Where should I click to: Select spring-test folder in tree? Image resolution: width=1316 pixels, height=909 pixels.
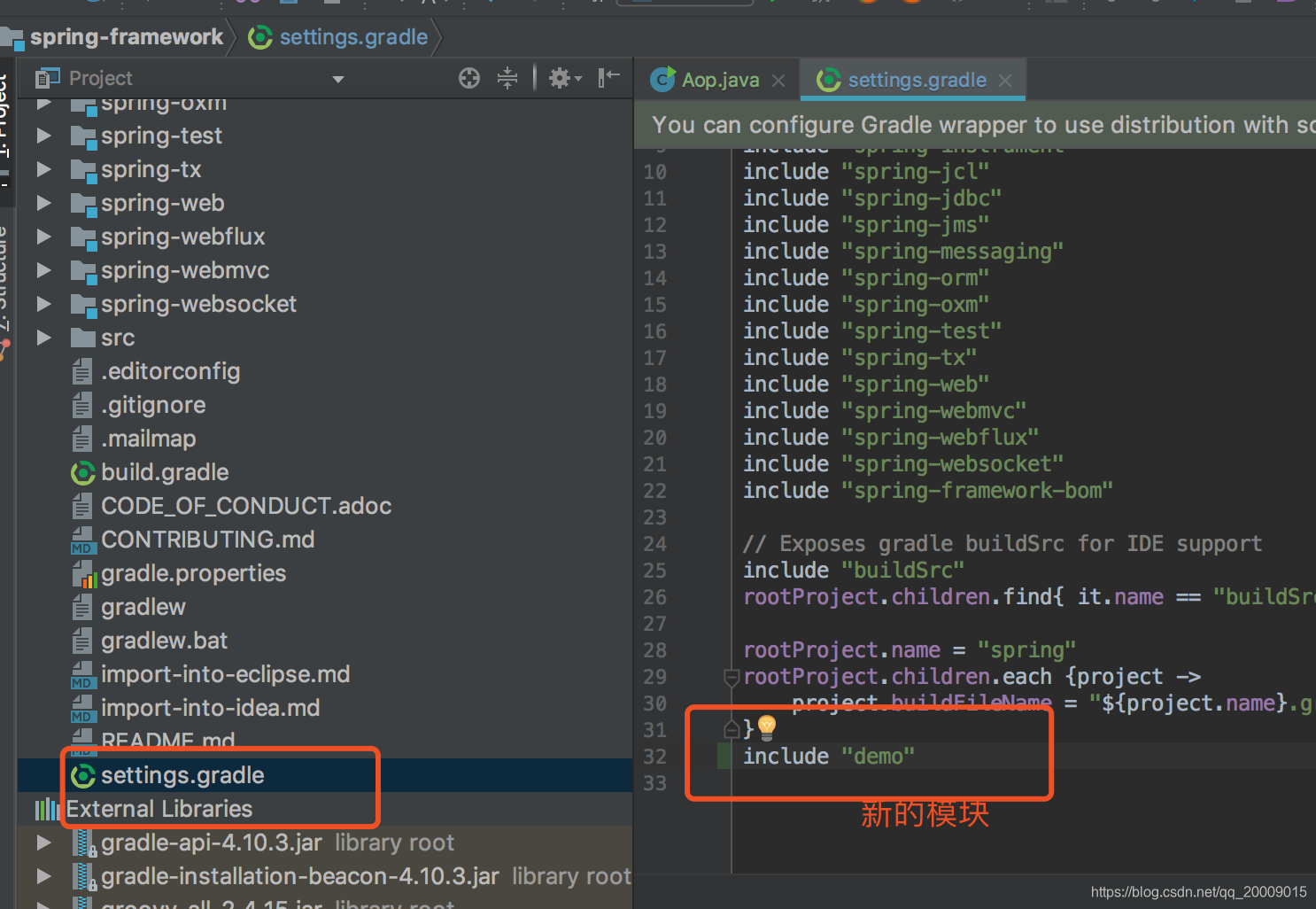pyautogui.click(x=161, y=136)
